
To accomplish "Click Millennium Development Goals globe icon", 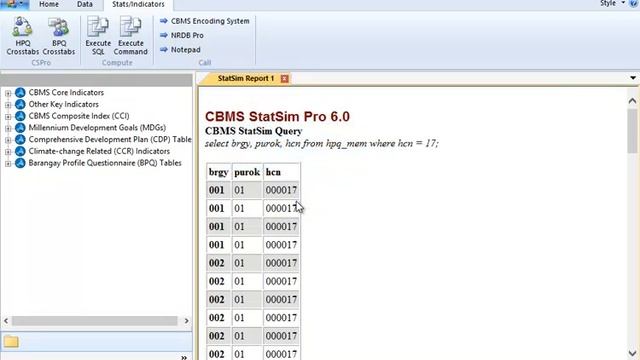I will point(20,128).
